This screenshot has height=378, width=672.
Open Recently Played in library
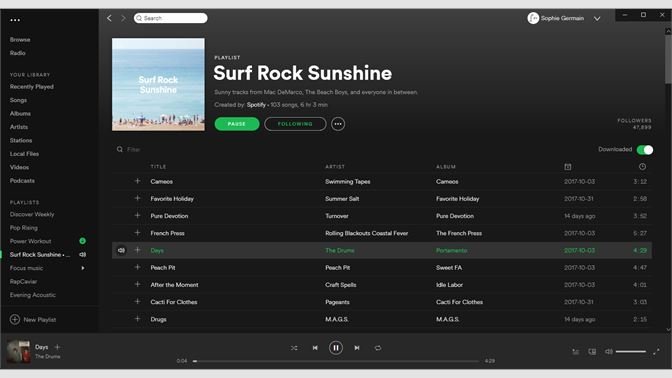32,87
